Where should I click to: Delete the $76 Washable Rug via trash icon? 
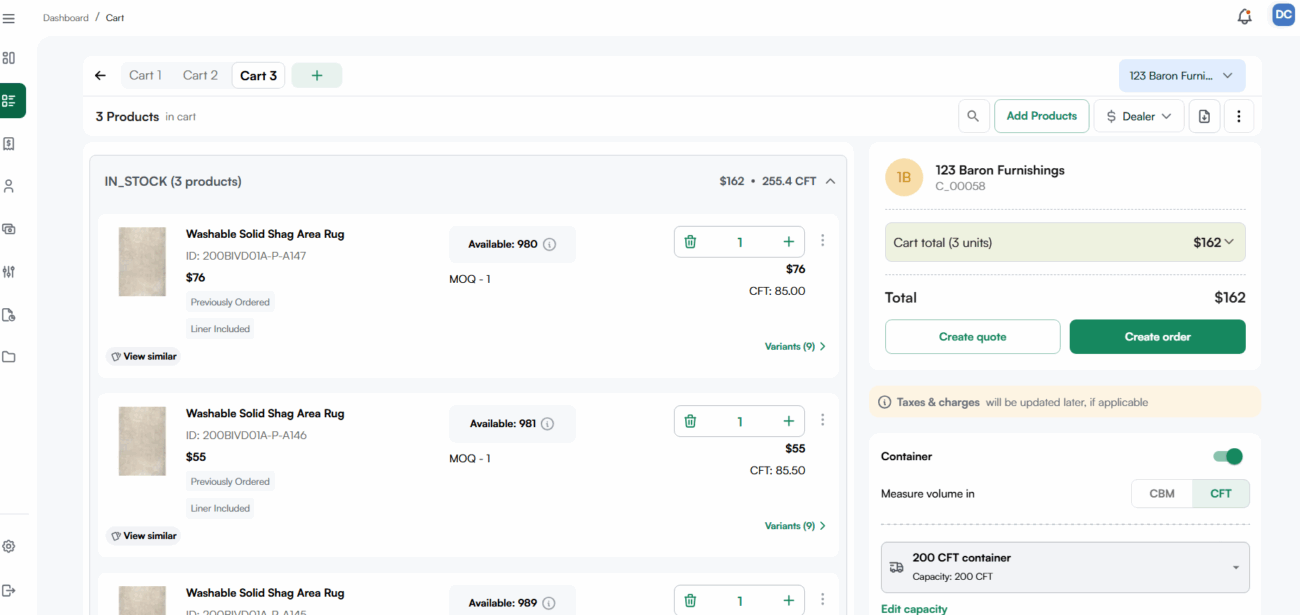(690, 241)
